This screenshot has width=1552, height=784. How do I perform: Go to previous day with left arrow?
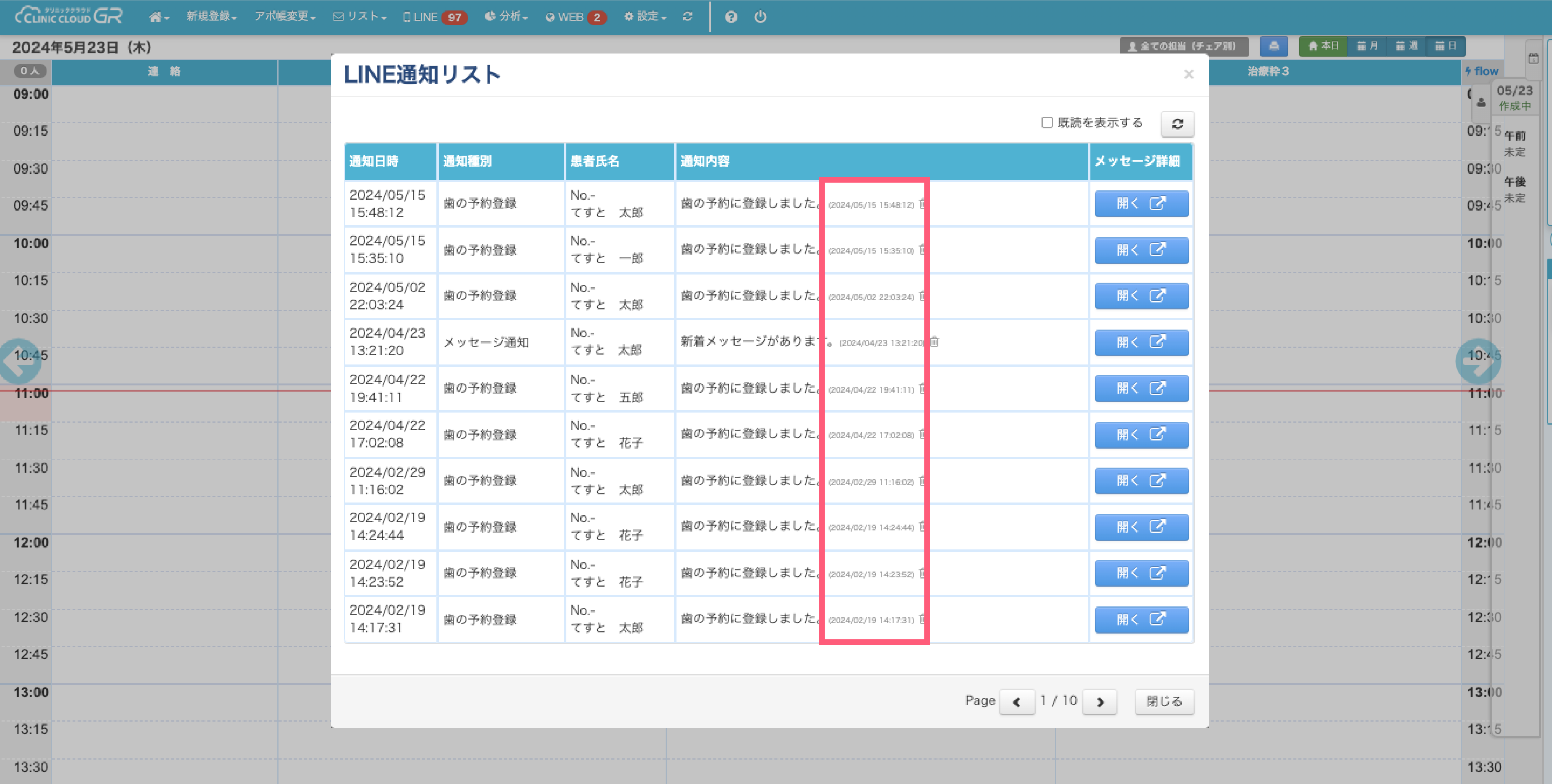tap(18, 361)
